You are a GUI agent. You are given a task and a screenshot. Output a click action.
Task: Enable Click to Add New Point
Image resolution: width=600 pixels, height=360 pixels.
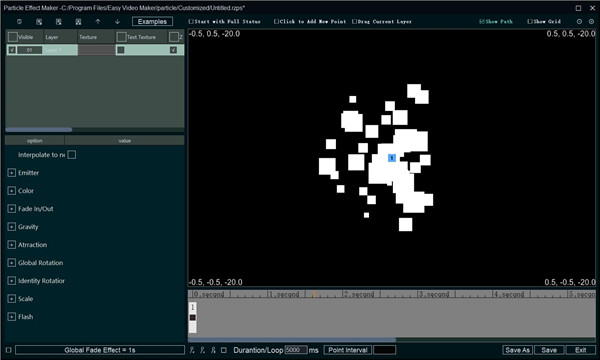276,21
